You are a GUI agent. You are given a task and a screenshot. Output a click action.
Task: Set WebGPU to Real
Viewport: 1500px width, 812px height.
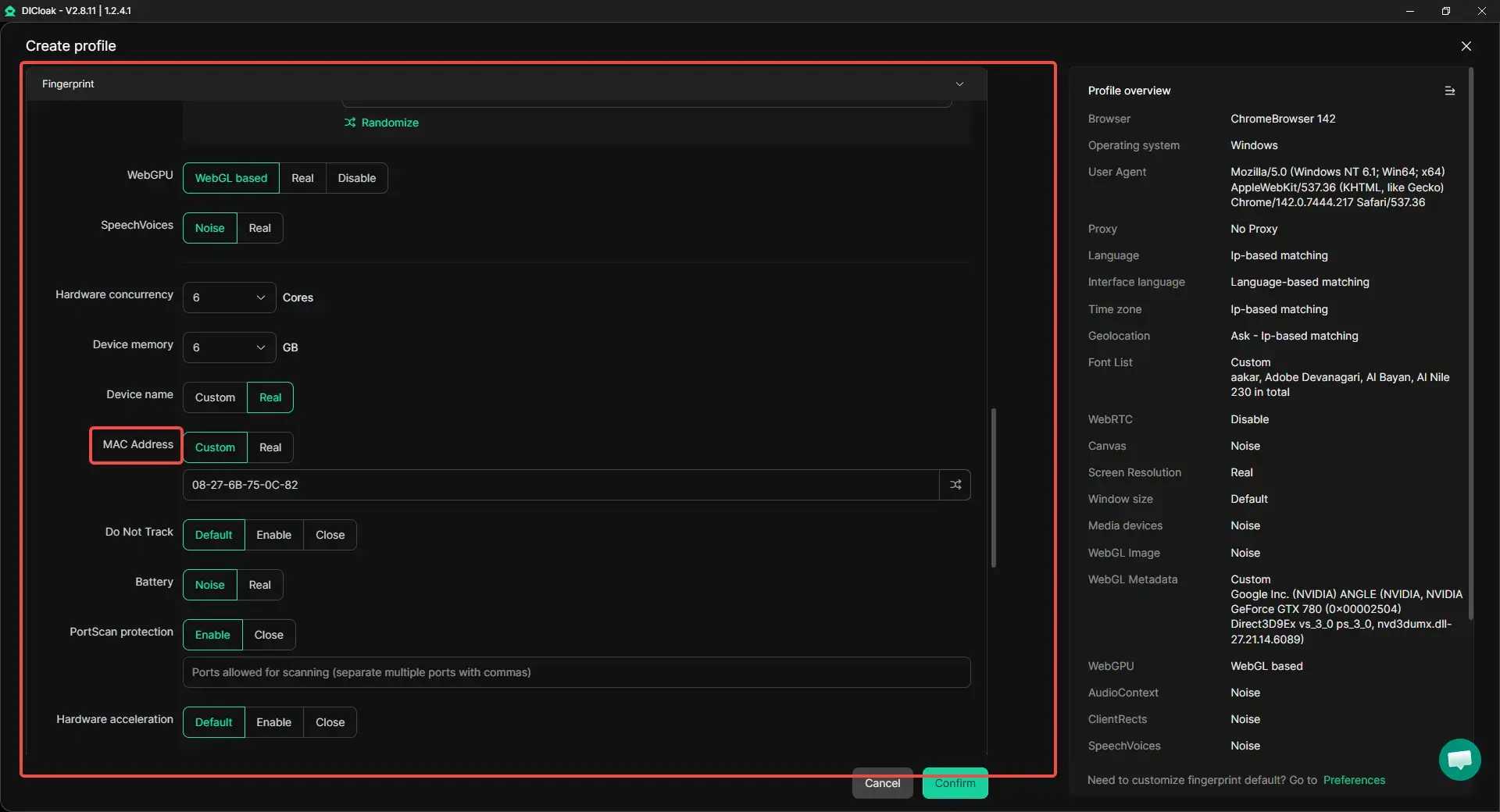[x=302, y=178]
